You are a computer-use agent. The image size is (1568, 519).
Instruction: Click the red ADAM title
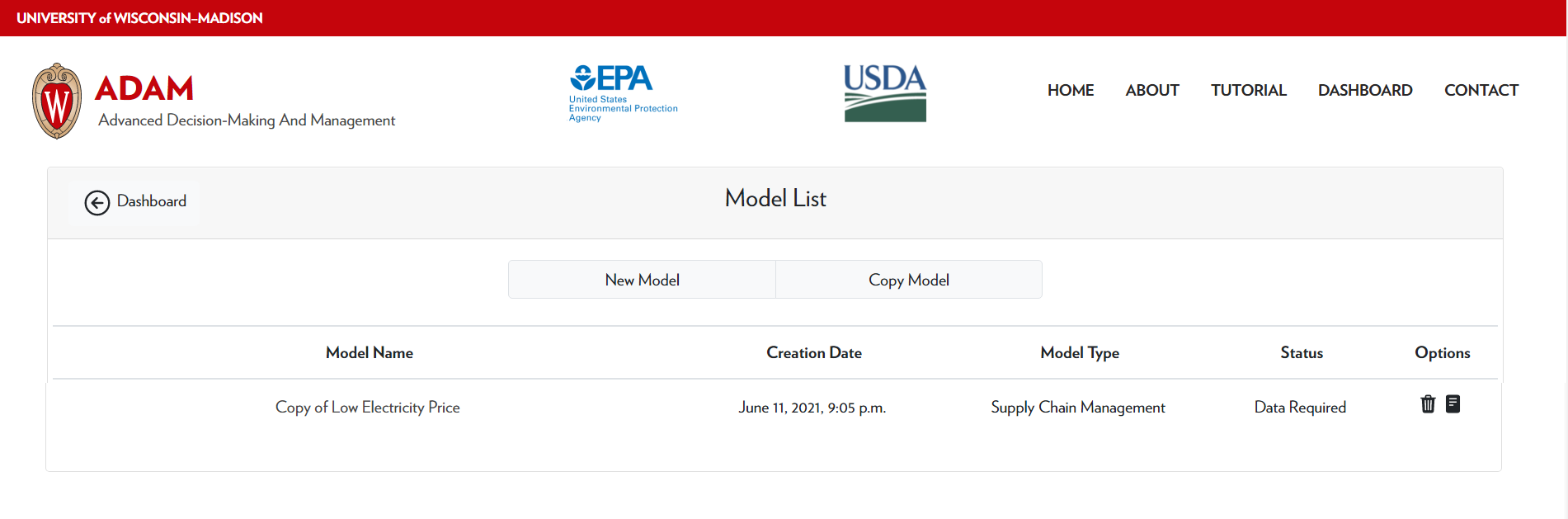(x=144, y=88)
